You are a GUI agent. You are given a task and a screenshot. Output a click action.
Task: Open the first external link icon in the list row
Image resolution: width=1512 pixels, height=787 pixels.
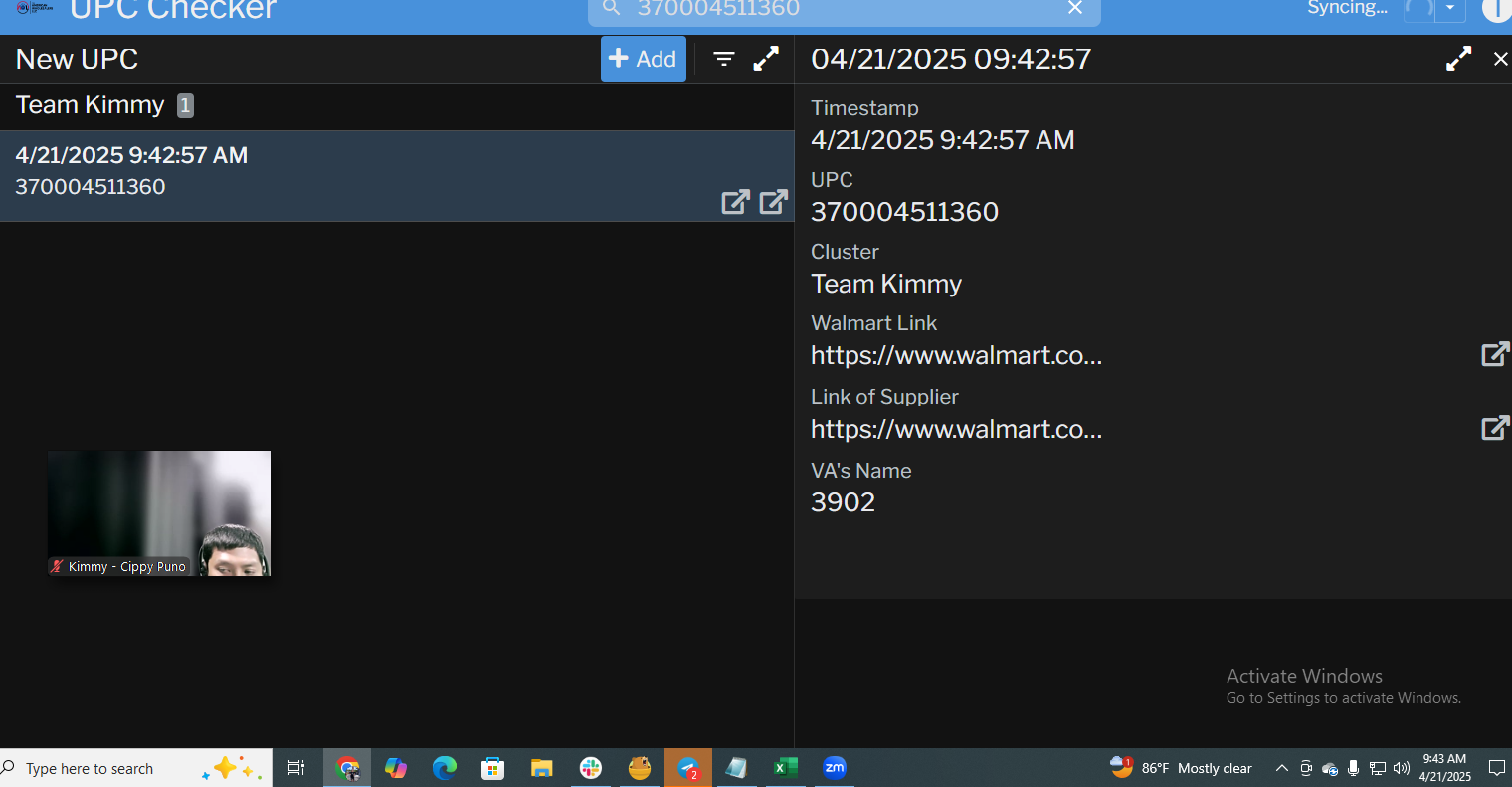pos(735,202)
